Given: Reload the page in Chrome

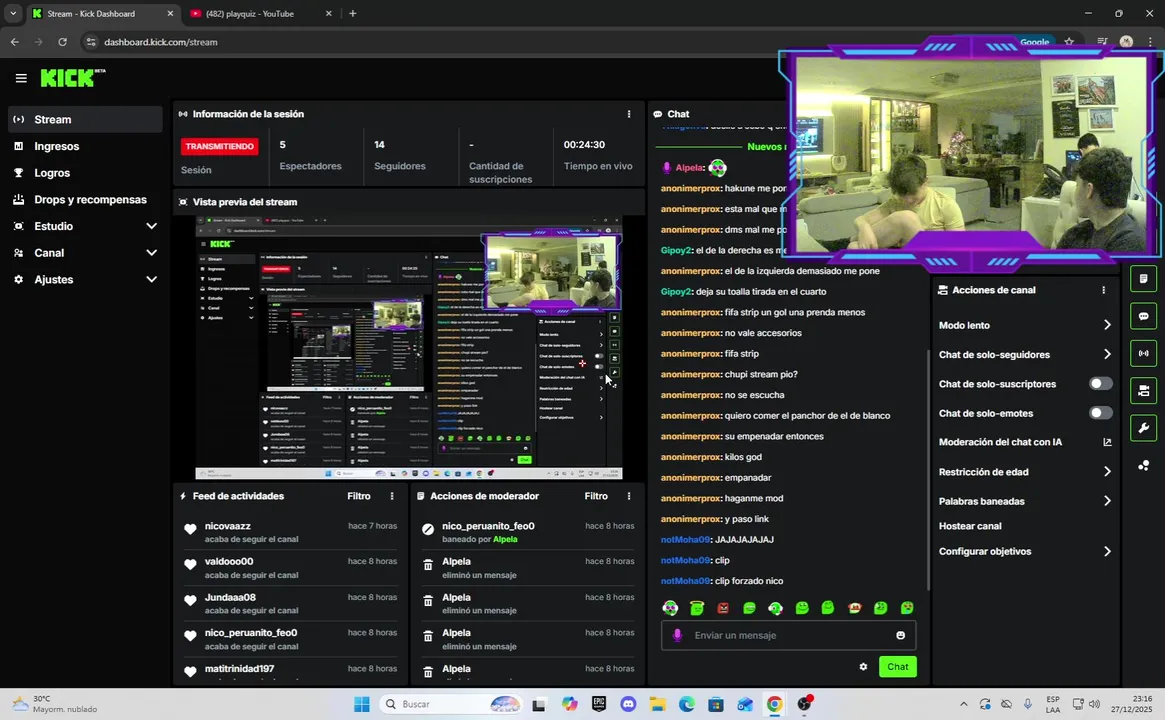Looking at the screenshot, I should click(x=62, y=42).
